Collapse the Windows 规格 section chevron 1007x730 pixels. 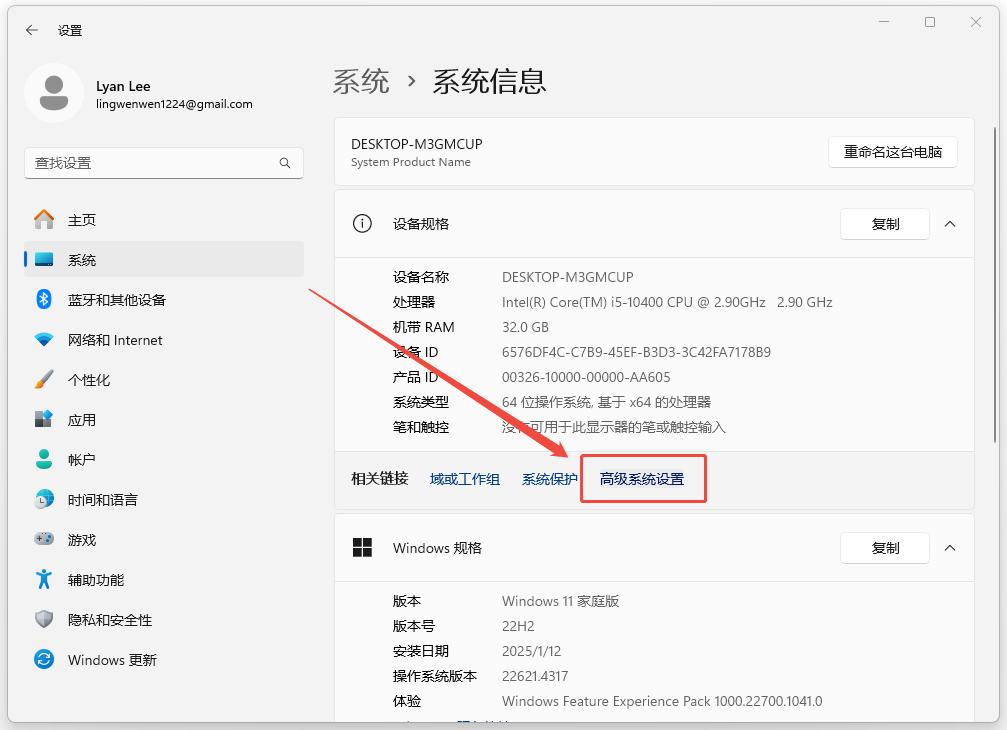(x=950, y=548)
